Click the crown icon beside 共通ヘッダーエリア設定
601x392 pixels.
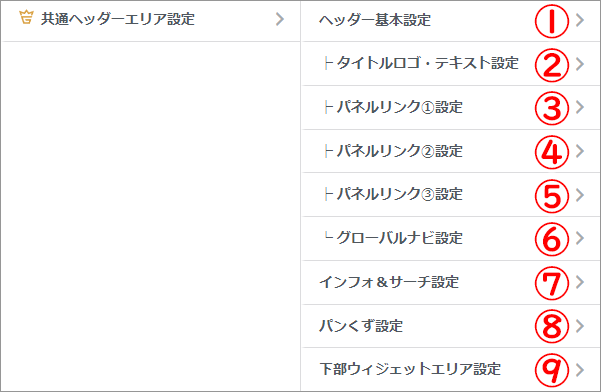click(26, 18)
